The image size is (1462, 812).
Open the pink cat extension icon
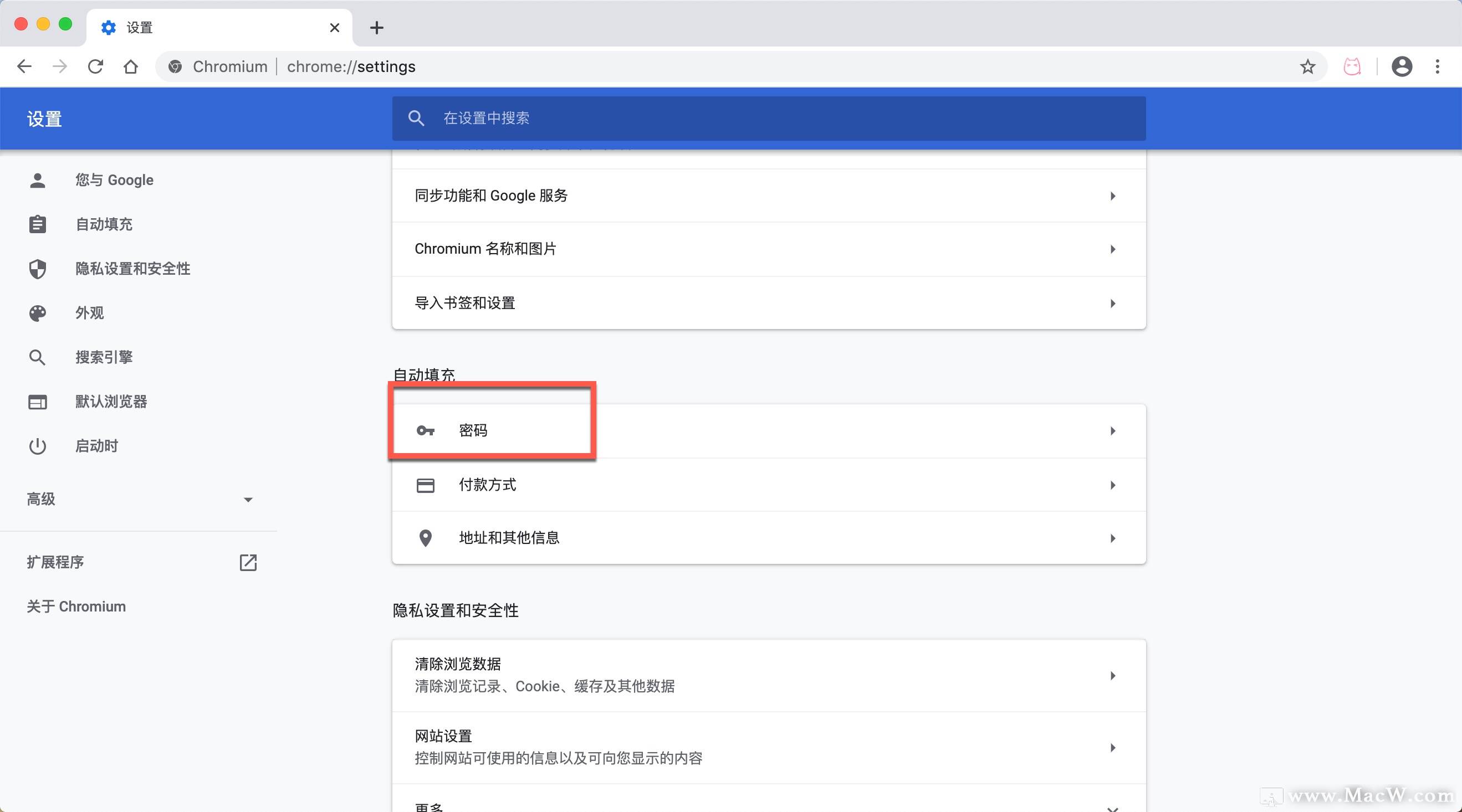click(1352, 66)
